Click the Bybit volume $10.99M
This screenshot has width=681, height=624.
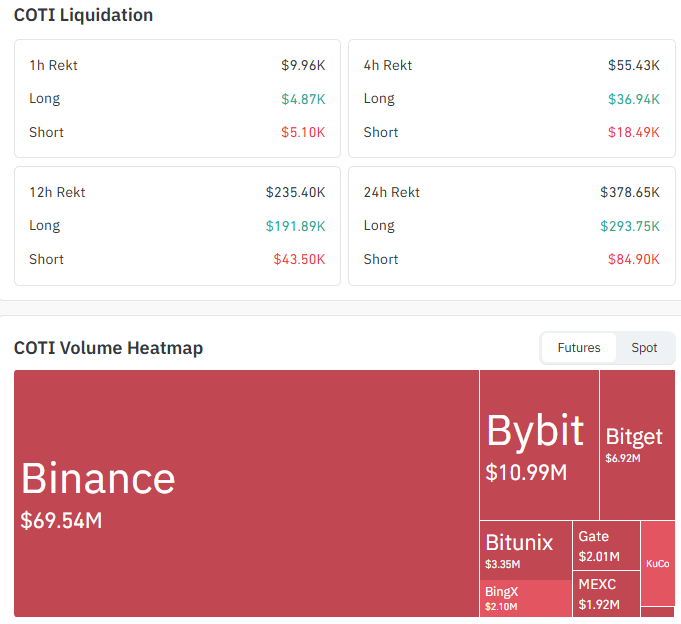[x=526, y=472]
